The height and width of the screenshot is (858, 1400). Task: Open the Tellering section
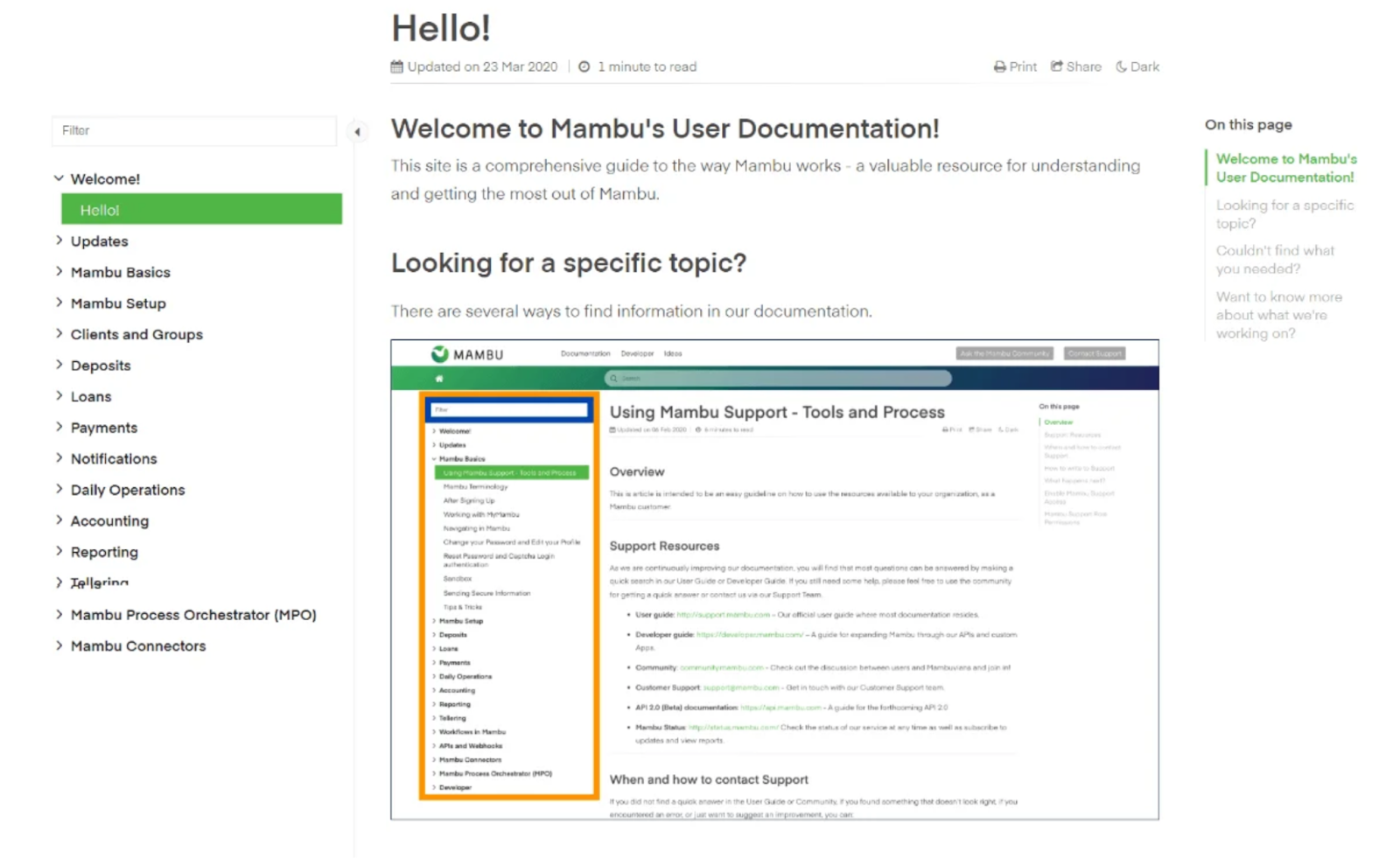99,582
